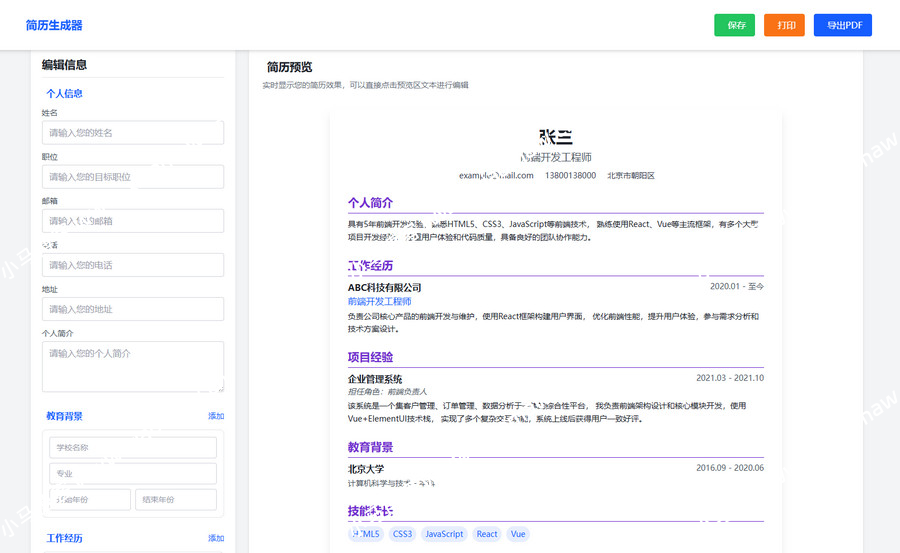Click the 担任角色：前端负责人 text
Viewport: 900px width, 553px height.
pyautogui.click(x=387, y=392)
